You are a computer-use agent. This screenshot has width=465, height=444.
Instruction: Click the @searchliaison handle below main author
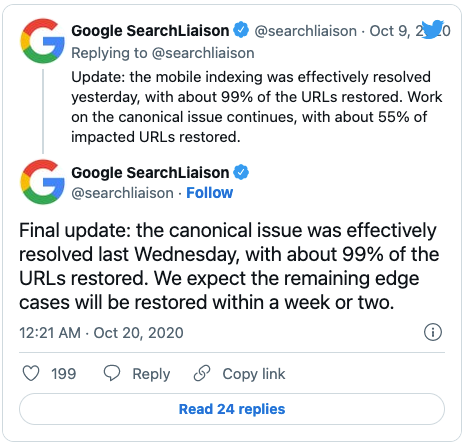coord(123,193)
